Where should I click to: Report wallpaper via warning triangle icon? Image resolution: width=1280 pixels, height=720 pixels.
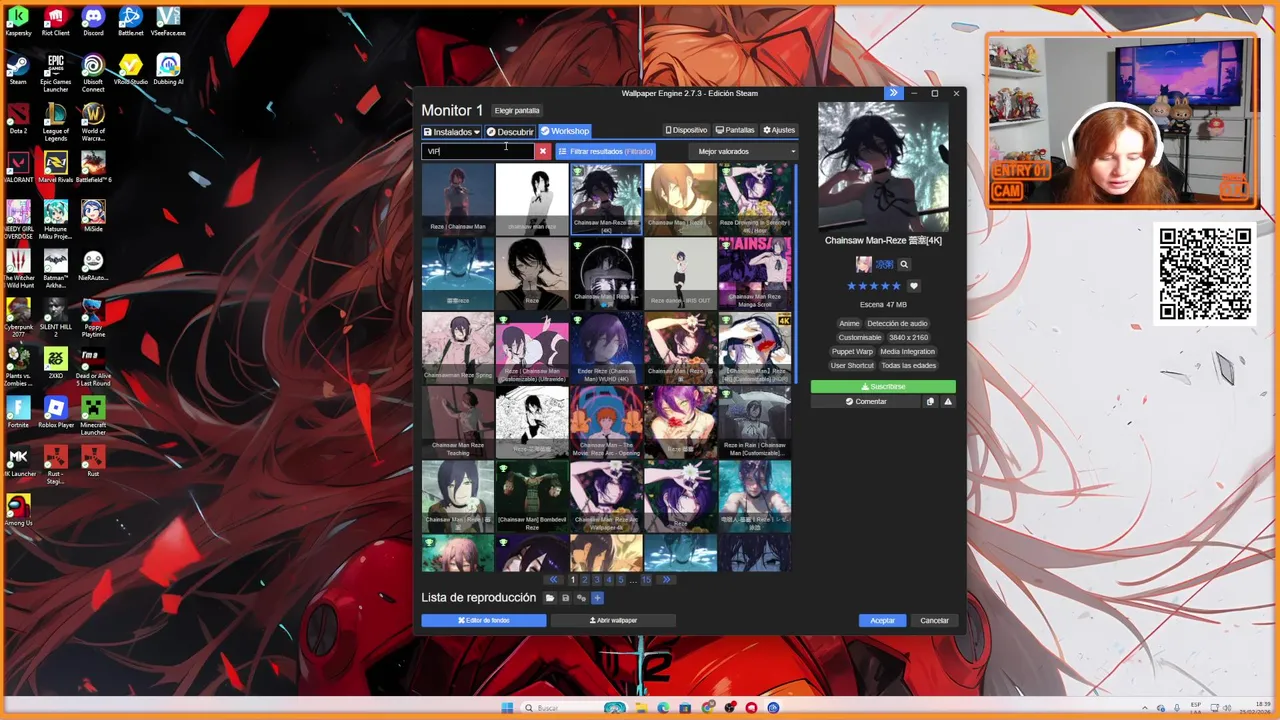[x=948, y=402]
